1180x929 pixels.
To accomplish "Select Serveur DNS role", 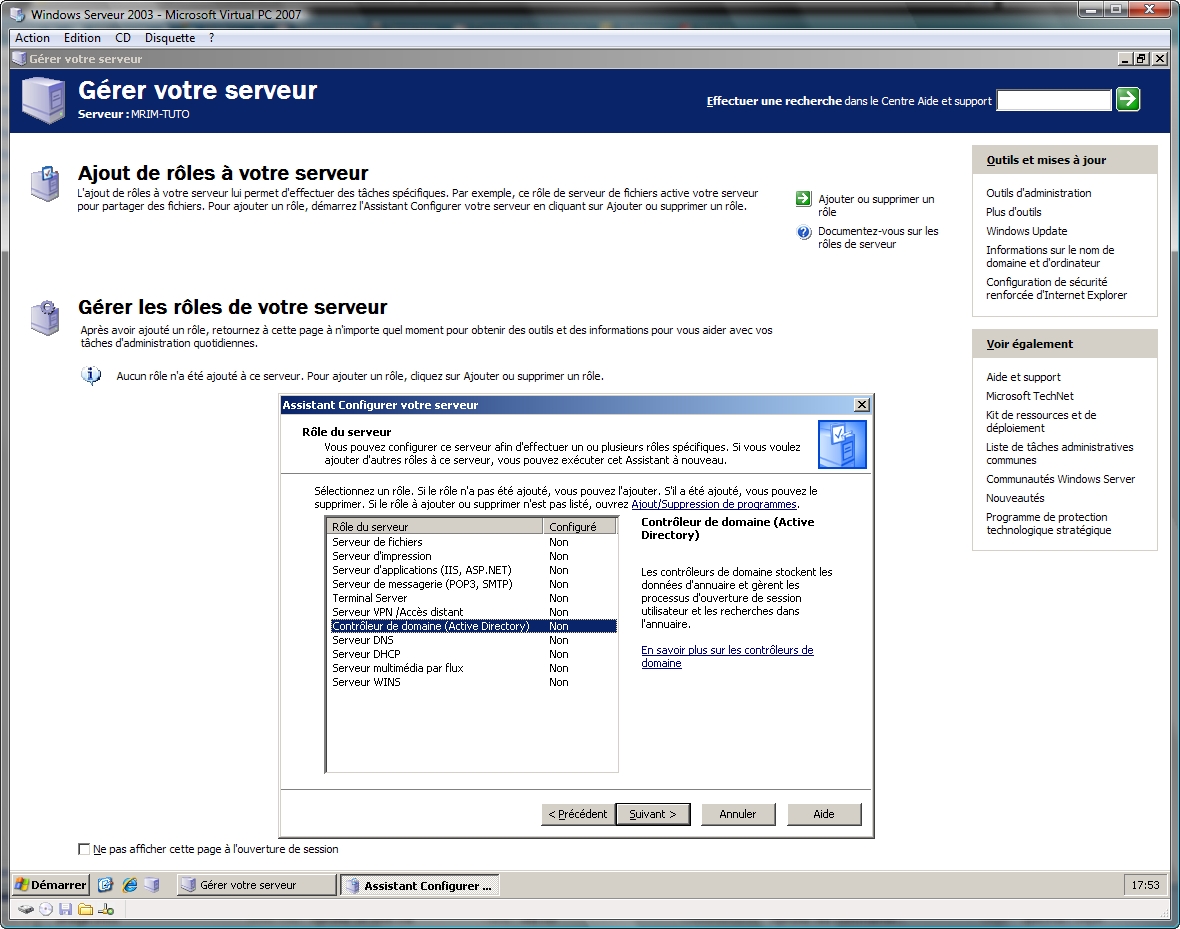I will [473, 640].
